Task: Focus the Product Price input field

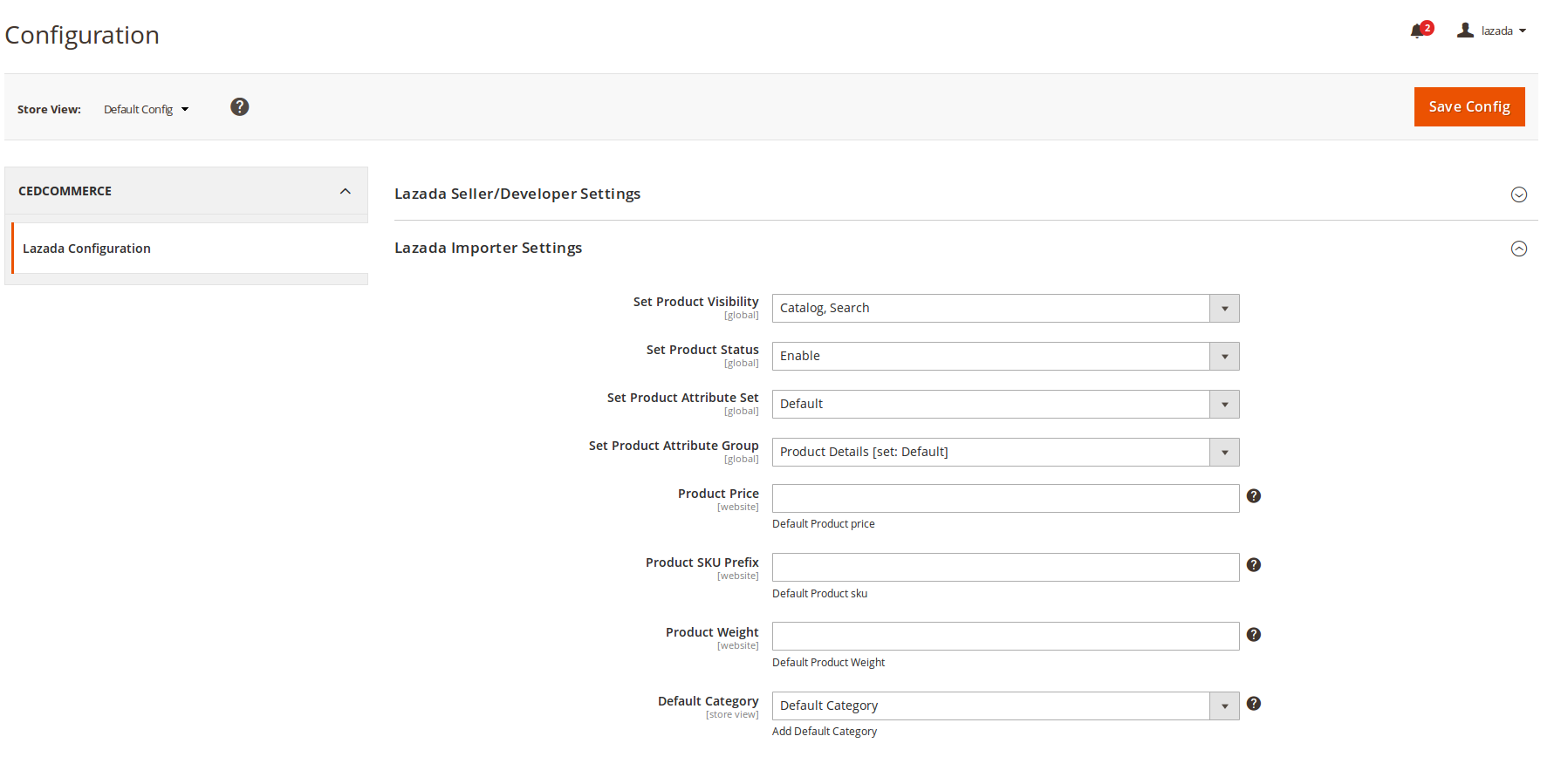Action: (x=1005, y=498)
